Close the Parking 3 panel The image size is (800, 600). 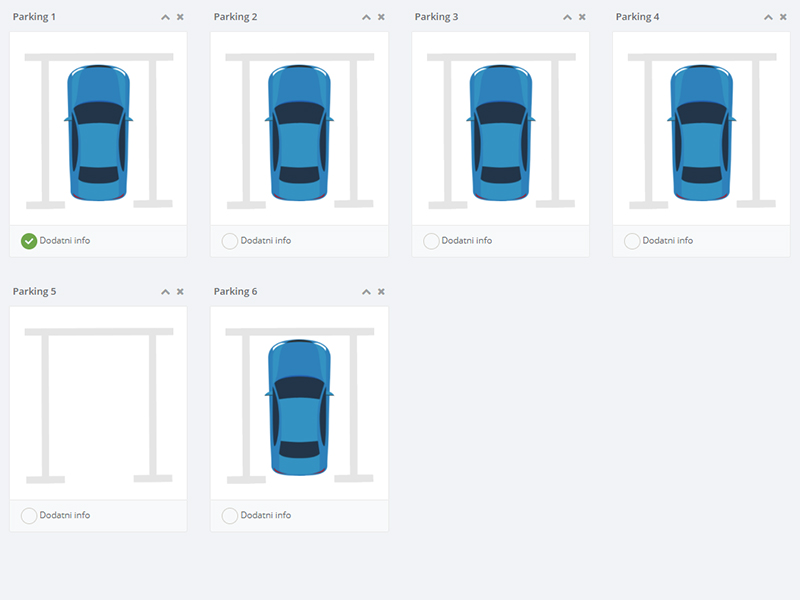pos(582,17)
